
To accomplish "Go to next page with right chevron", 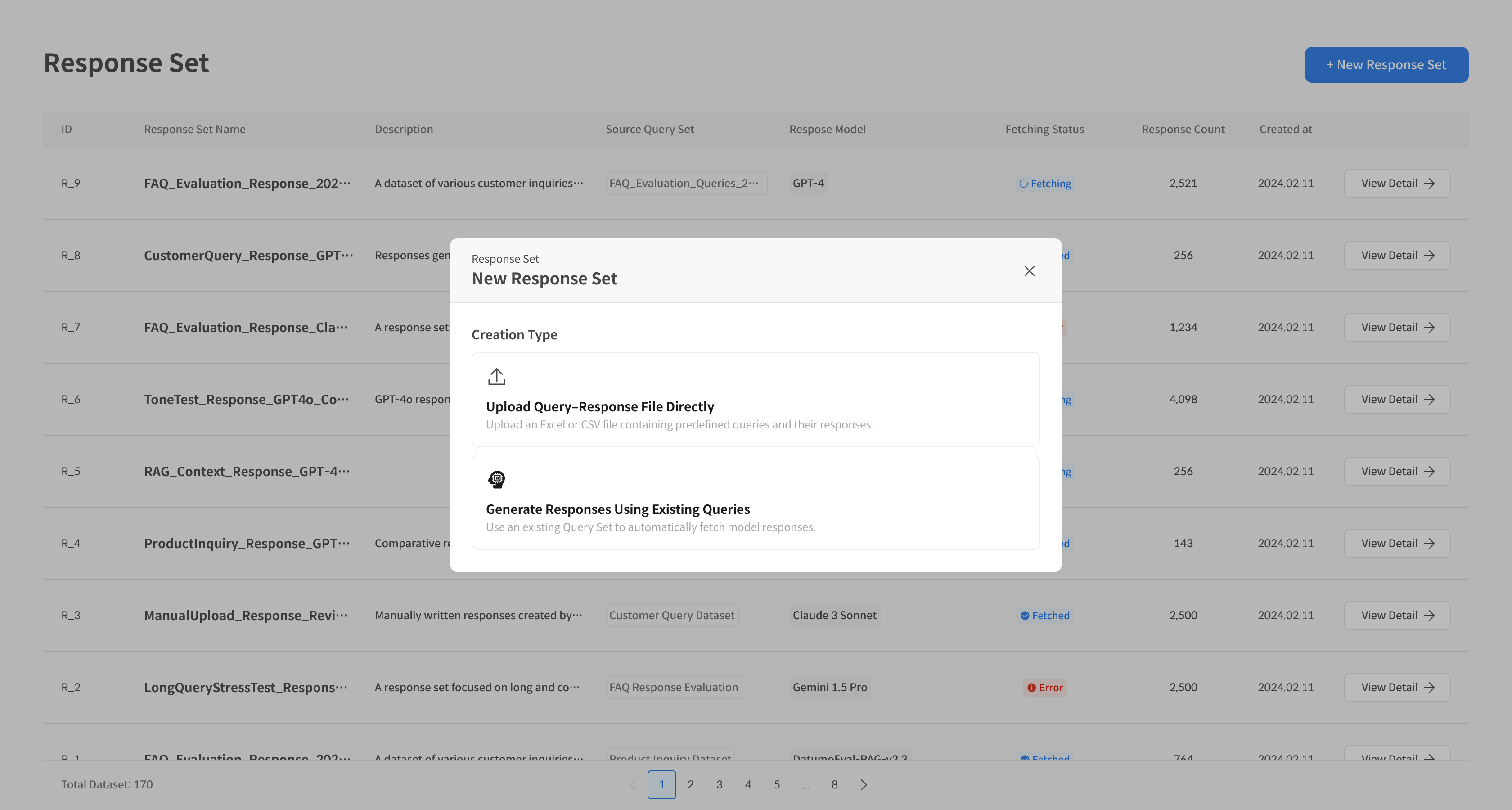I will coord(864,785).
